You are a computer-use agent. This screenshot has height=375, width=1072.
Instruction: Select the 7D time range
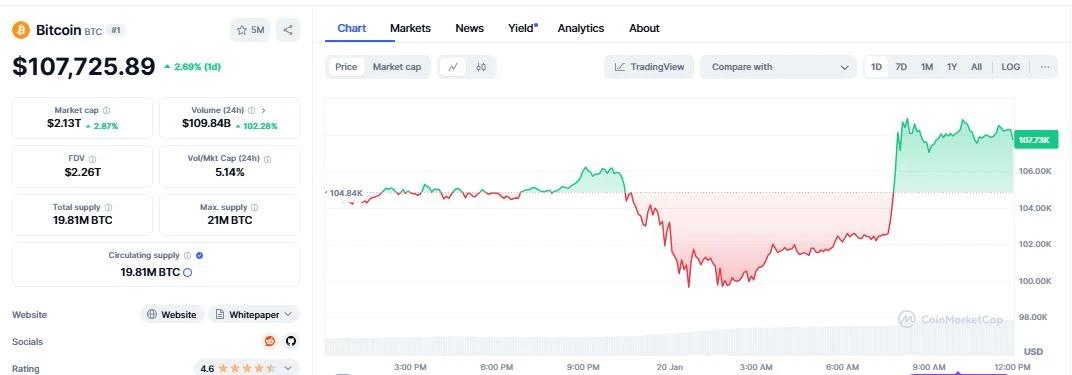(901, 67)
